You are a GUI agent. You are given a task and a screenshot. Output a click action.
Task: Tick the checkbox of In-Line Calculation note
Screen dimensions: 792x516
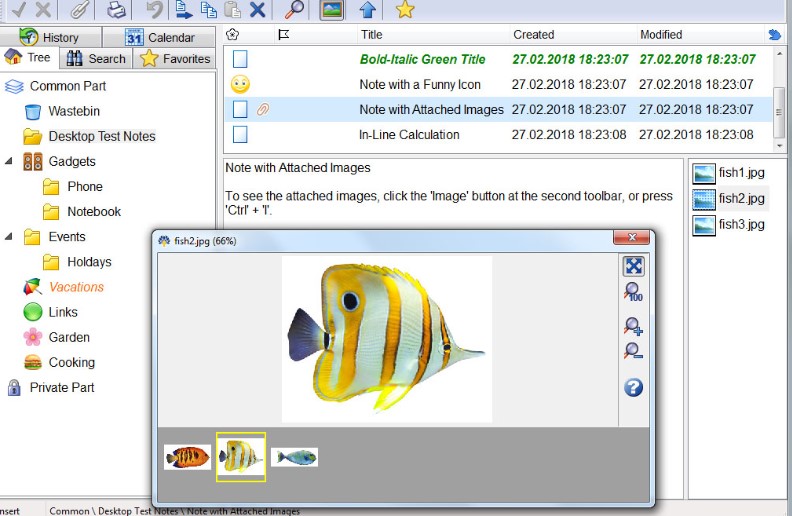(240, 134)
